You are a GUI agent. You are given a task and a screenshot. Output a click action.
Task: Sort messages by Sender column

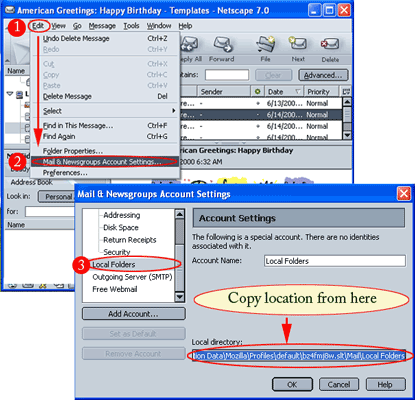tap(224, 91)
